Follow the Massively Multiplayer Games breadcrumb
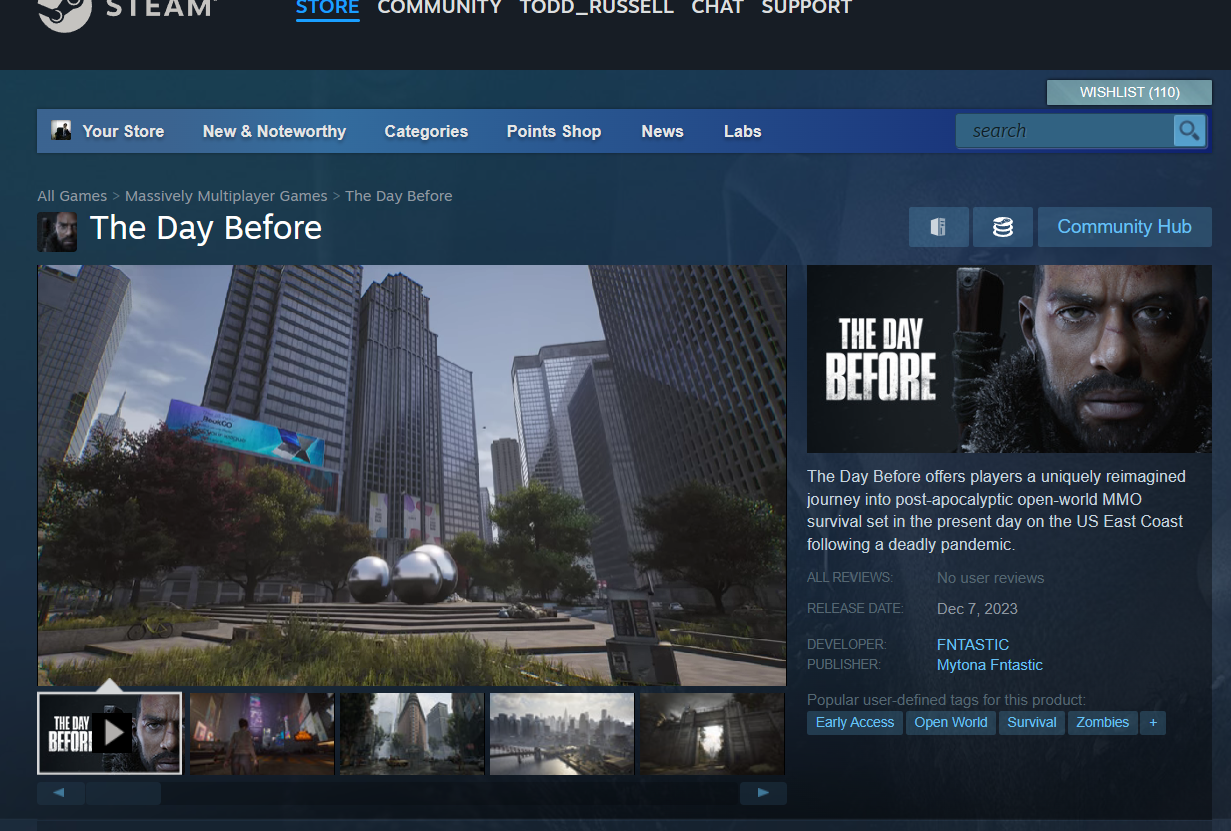This screenshot has height=831, width=1231. [226, 196]
